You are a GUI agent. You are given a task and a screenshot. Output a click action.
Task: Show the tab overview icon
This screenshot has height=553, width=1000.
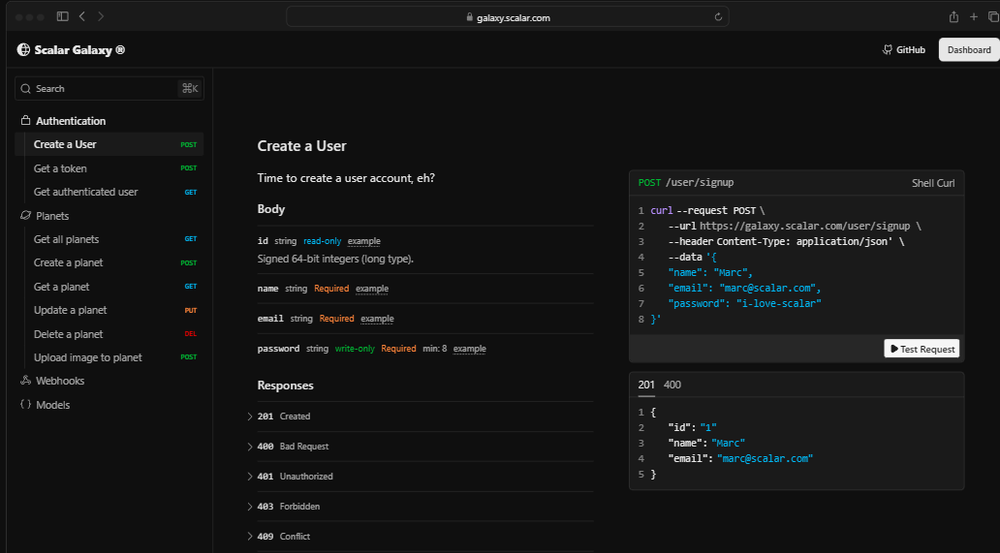(993, 17)
